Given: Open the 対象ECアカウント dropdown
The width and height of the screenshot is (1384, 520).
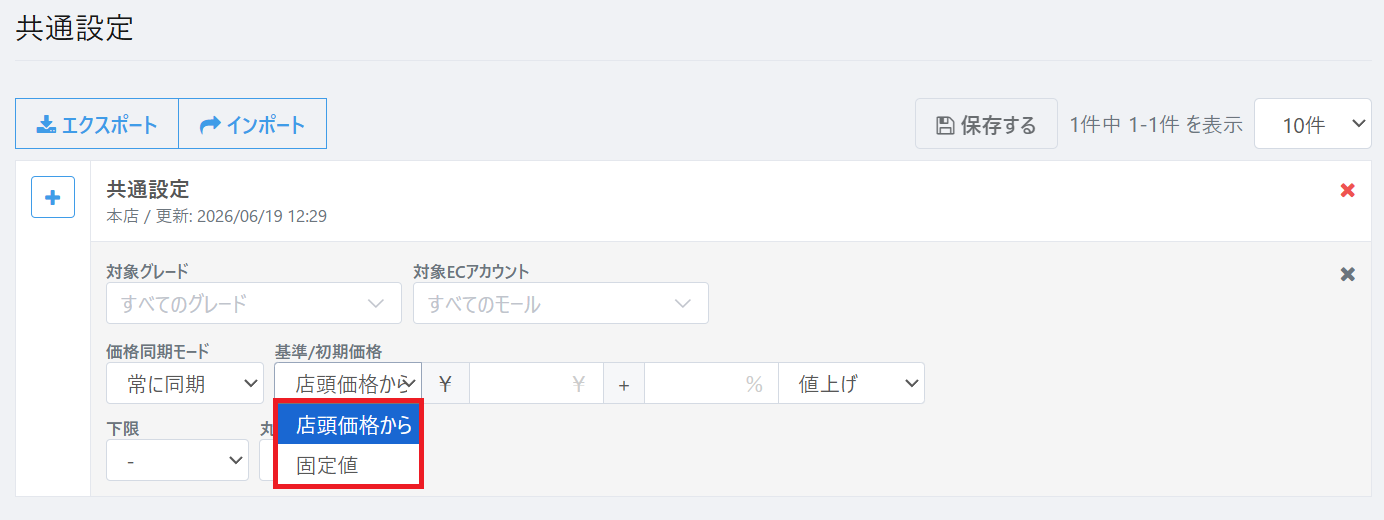Looking at the screenshot, I should click(561, 303).
